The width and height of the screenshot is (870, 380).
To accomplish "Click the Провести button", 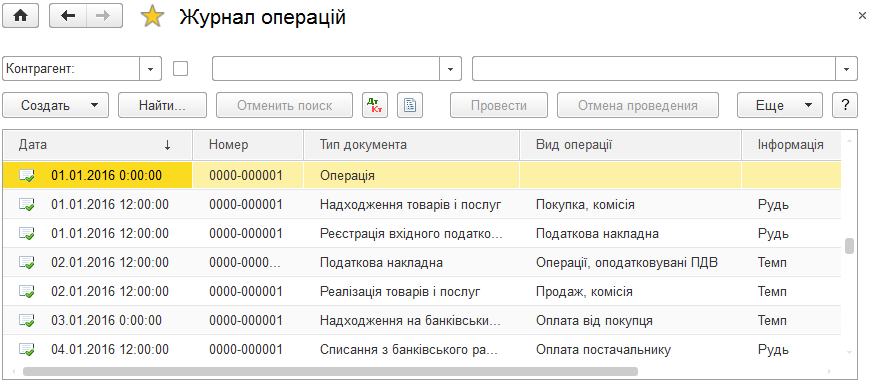I will 499,105.
